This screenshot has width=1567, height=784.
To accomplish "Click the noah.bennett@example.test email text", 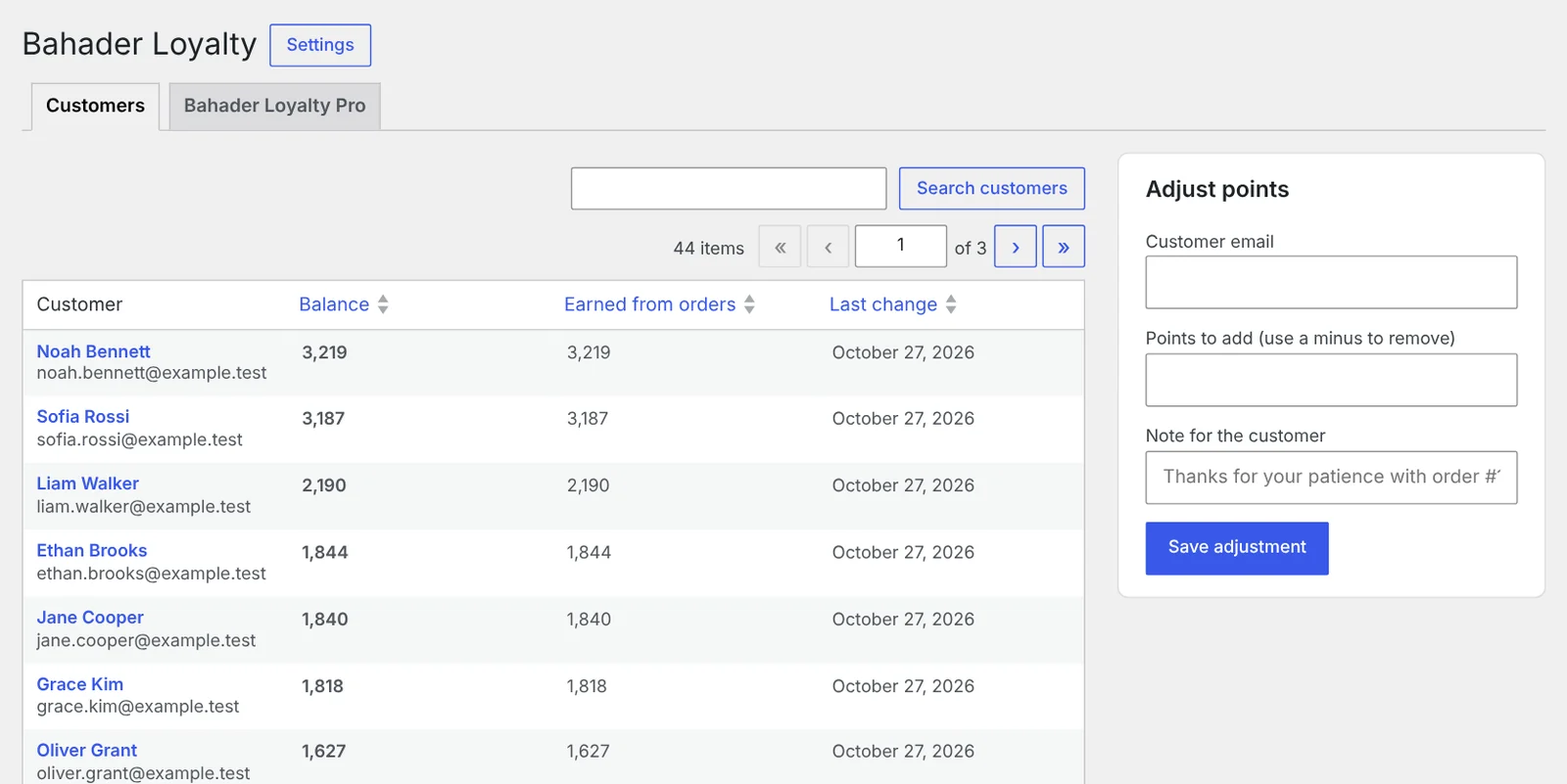I will pyautogui.click(x=152, y=373).
